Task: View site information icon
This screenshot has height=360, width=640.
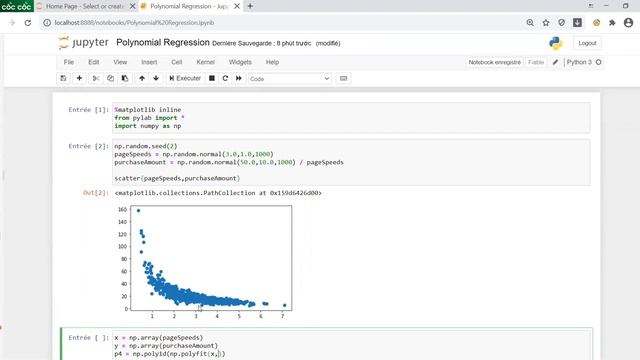Action: click(47, 23)
